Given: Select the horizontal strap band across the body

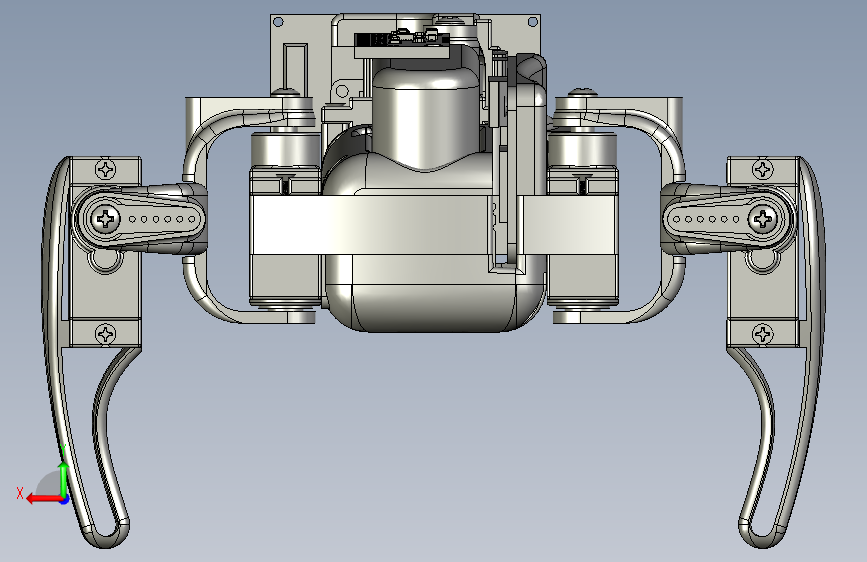Looking at the screenshot, I should [369, 225].
